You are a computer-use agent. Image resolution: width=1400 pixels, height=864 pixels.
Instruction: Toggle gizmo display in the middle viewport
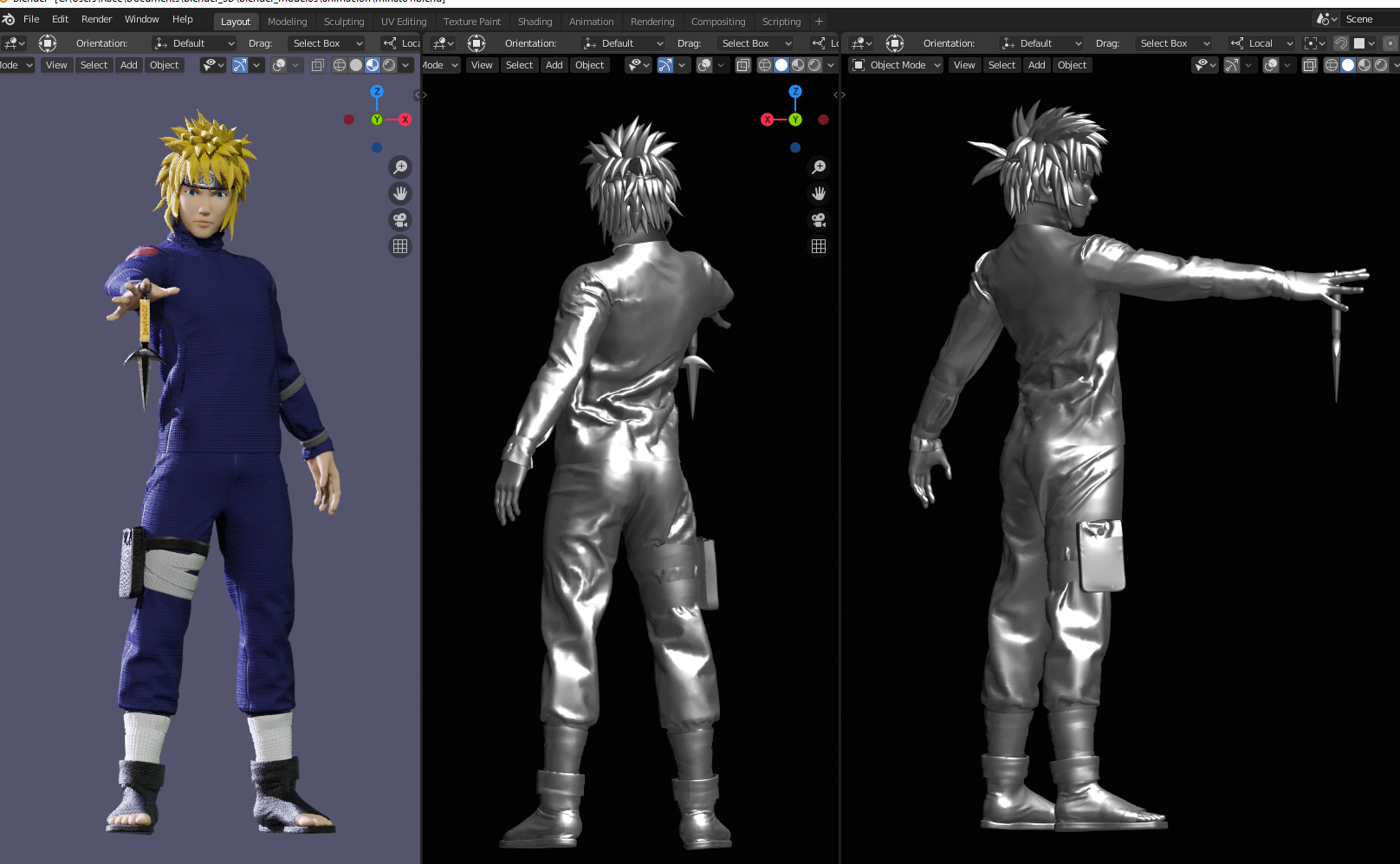[665, 65]
